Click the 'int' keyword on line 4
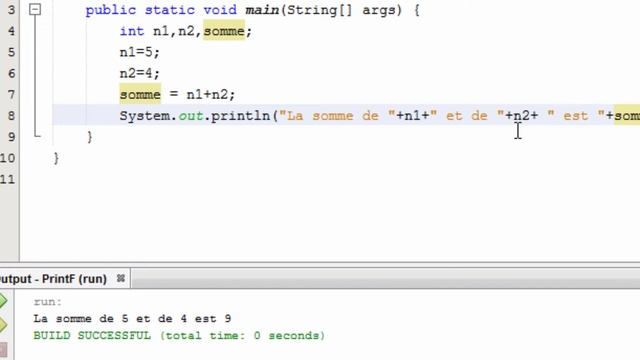 [x=132, y=31]
